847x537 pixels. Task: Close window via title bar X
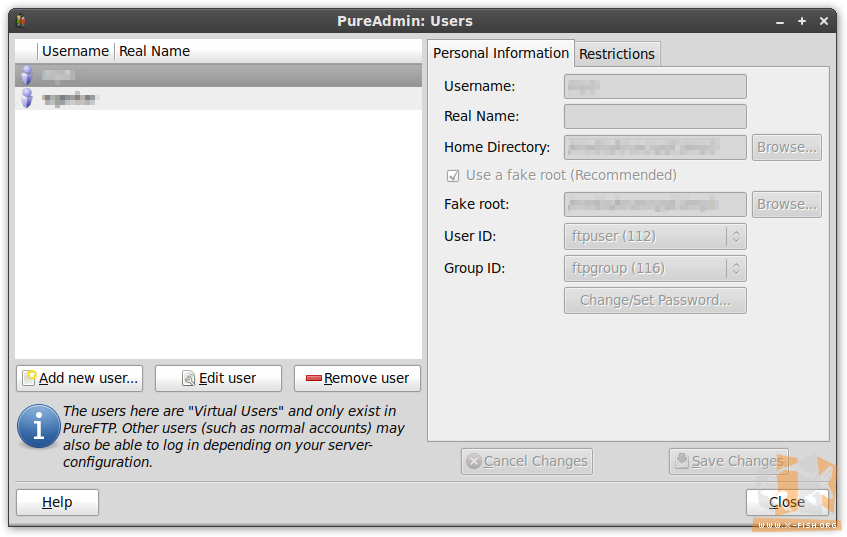pyautogui.click(x=824, y=21)
